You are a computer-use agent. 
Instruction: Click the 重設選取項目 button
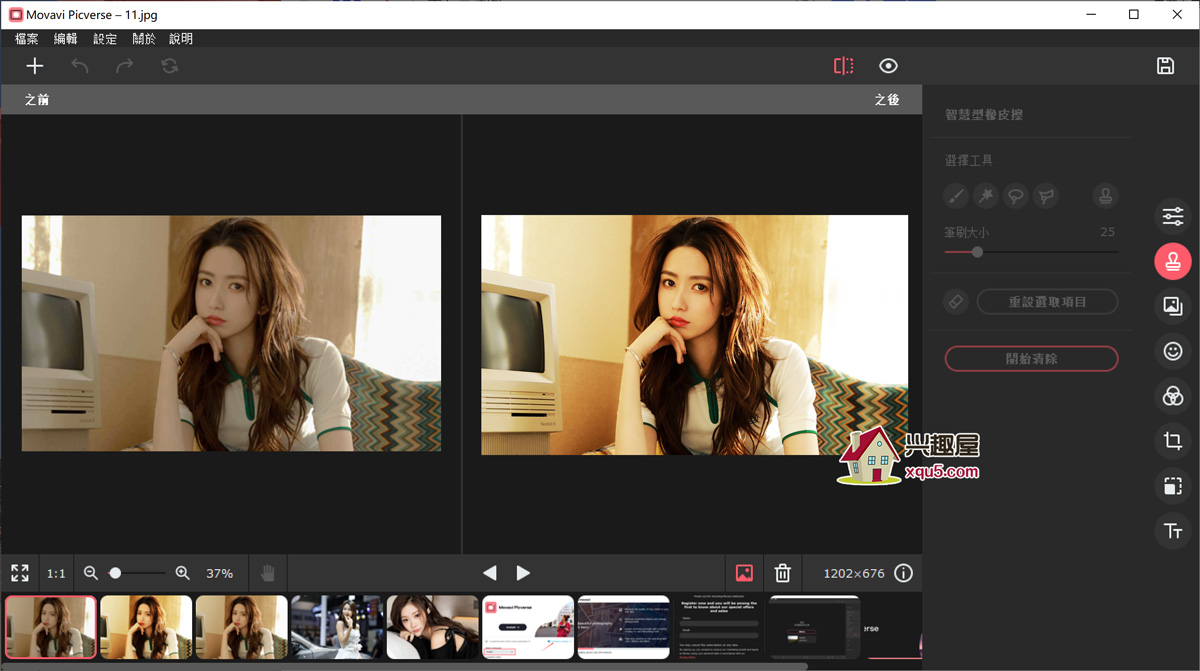tap(1047, 301)
